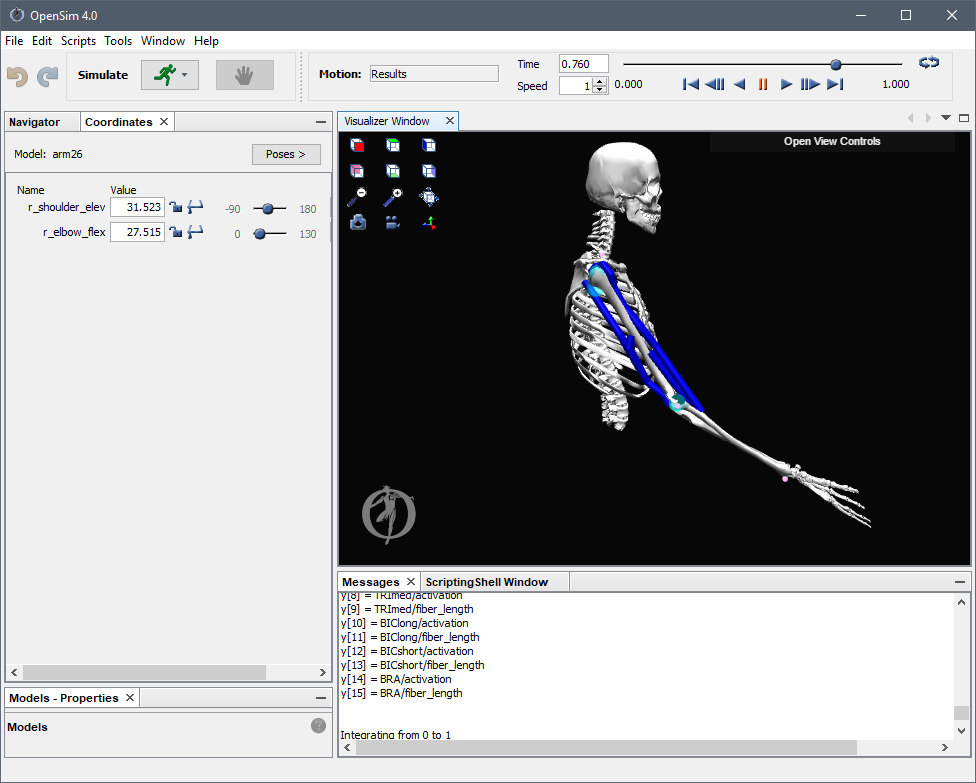Click the redo arrow icon
Image resolution: width=976 pixels, height=783 pixels.
click(x=47, y=76)
